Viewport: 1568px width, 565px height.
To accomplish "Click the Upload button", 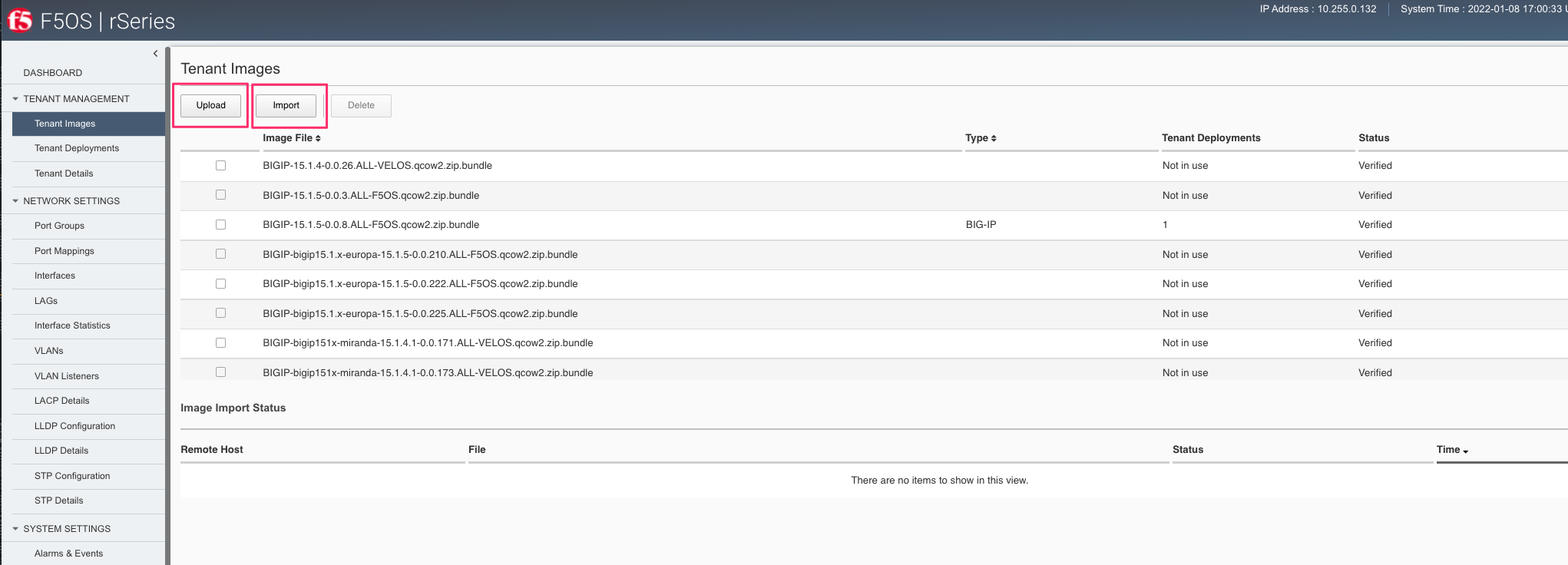I will tap(210, 105).
